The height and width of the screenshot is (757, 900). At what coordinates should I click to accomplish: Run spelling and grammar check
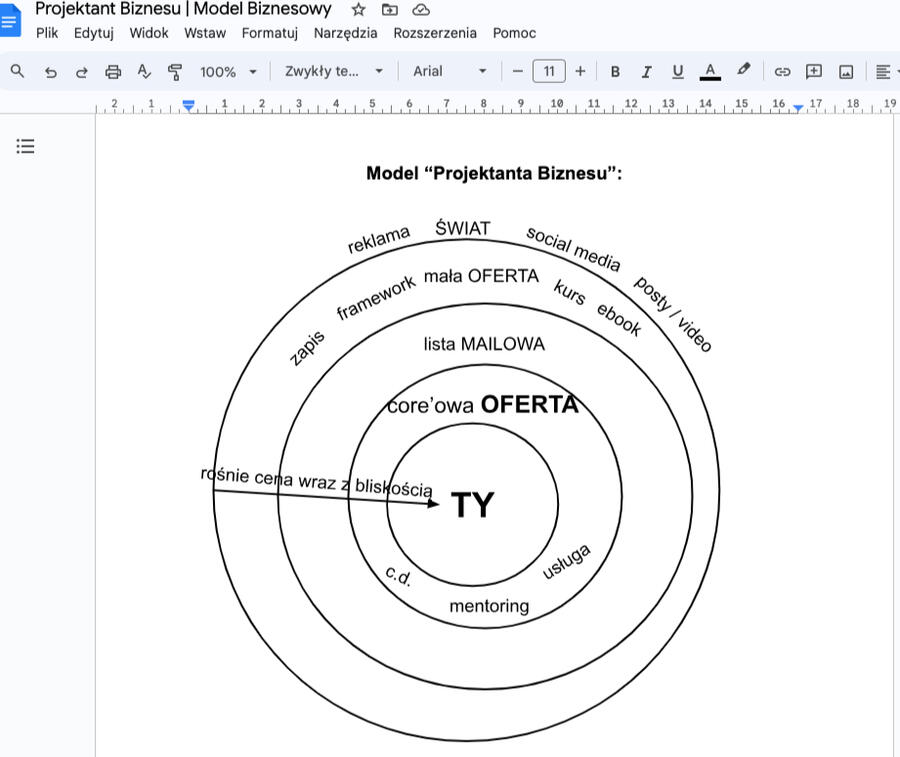pyautogui.click(x=144, y=72)
